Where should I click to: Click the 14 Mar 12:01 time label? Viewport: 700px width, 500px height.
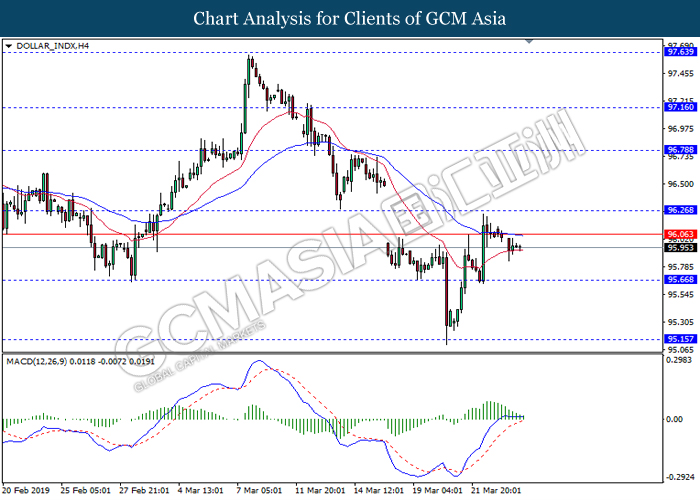click(379, 490)
